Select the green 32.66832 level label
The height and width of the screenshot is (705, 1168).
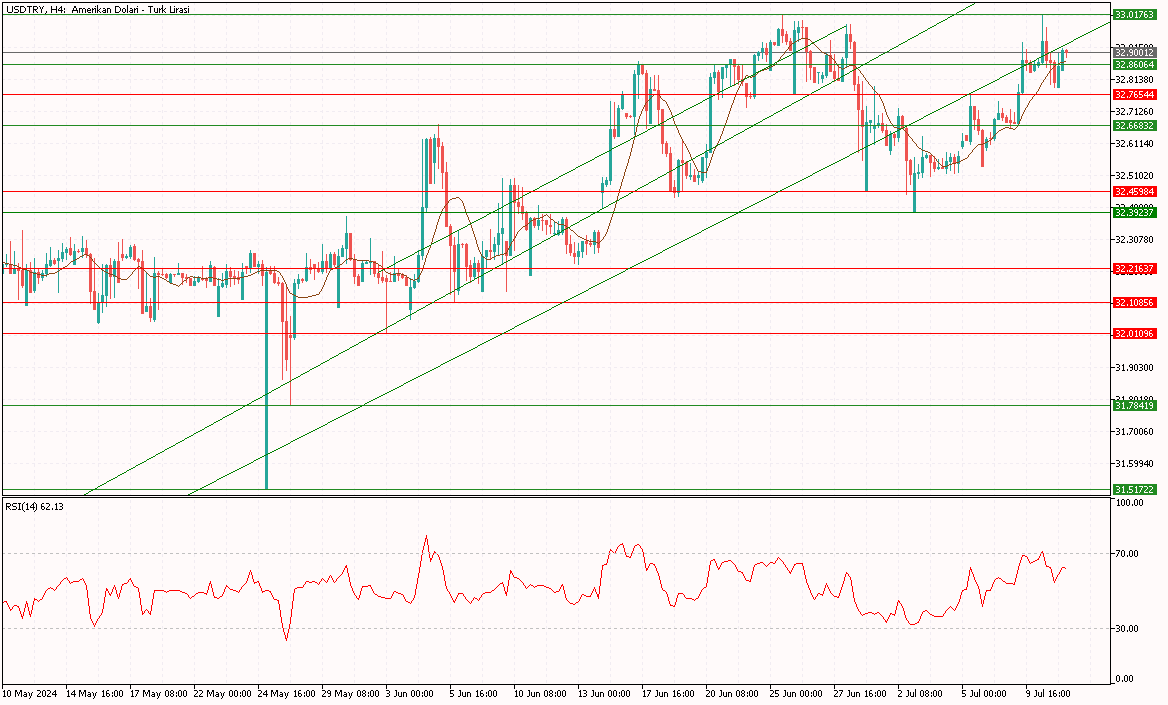click(1134, 126)
